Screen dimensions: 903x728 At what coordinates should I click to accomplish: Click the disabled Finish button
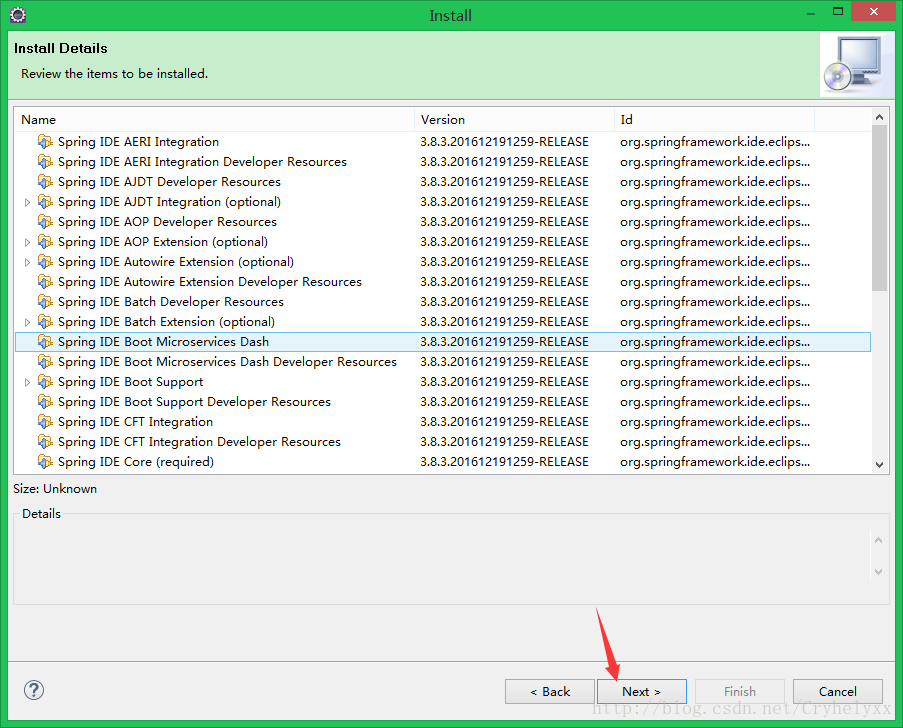[740, 691]
